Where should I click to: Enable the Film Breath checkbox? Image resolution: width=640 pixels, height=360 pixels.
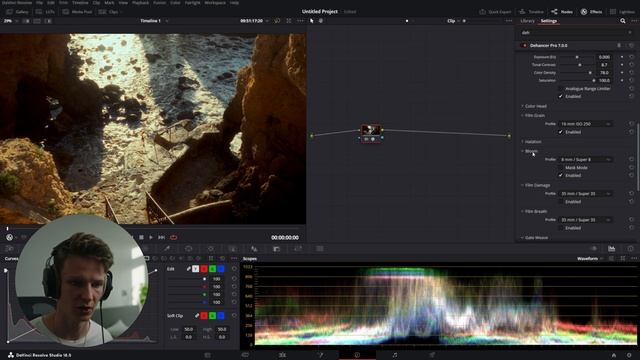pyautogui.click(x=560, y=228)
